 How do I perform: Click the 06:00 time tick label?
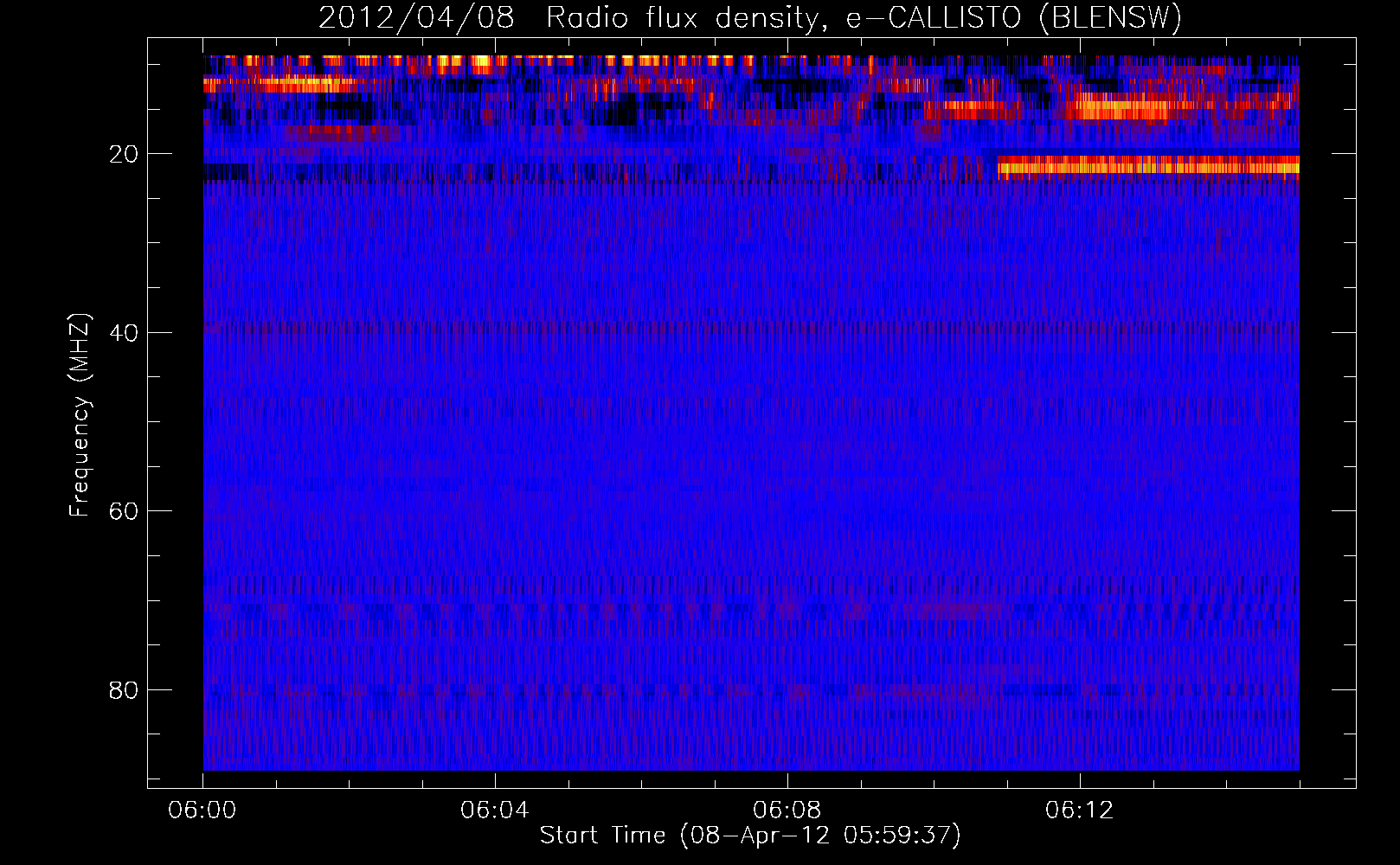tap(202, 811)
